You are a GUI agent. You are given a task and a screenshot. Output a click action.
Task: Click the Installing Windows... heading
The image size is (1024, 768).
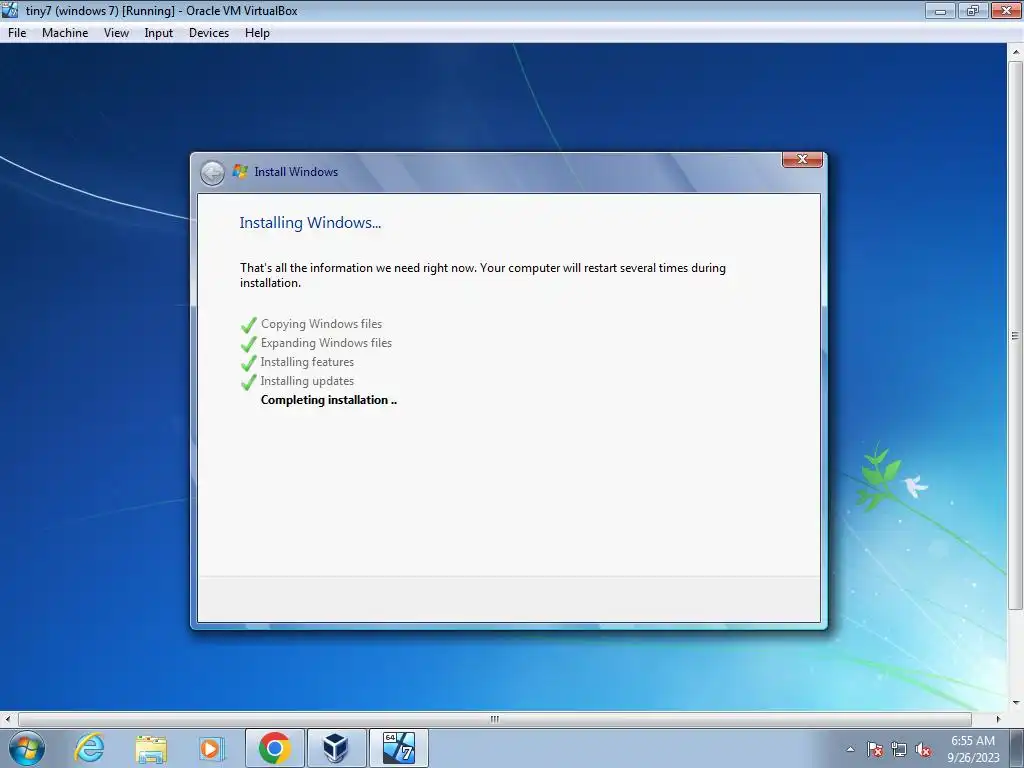310,223
